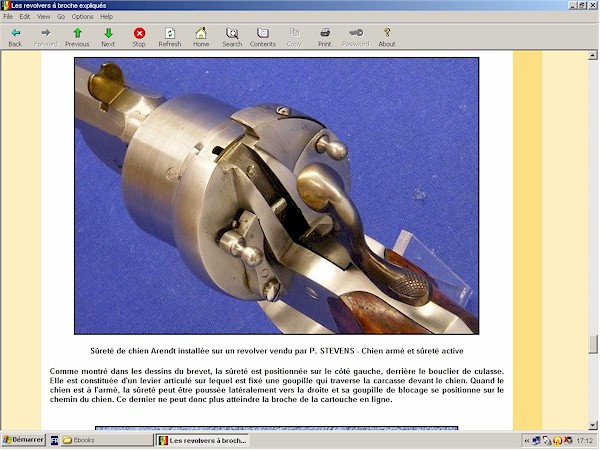Advance with the Next green arrow
The height and width of the screenshot is (450, 600).
(x=108, y=37)
